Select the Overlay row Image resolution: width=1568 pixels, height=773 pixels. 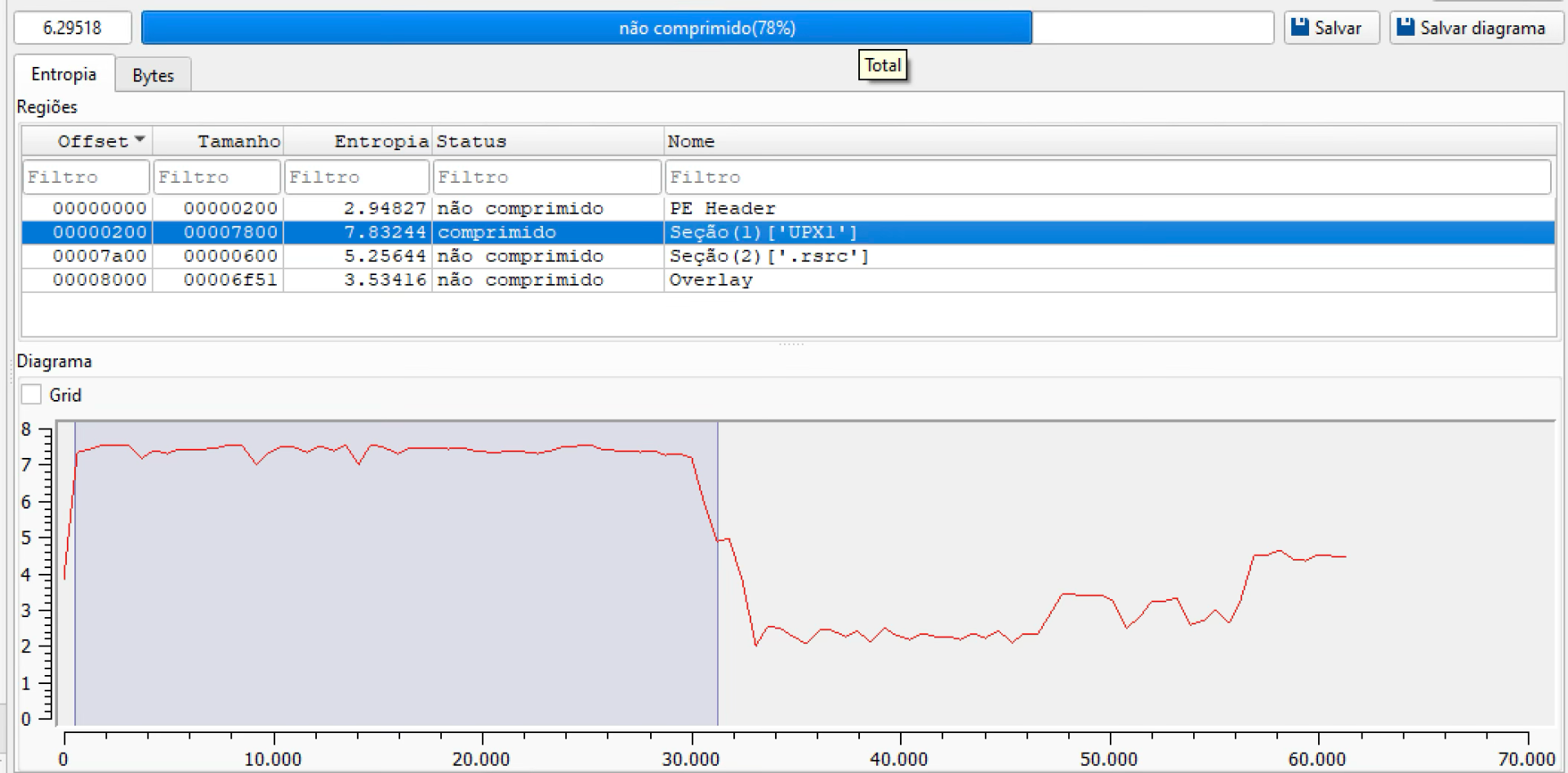[x=788, y=279]
